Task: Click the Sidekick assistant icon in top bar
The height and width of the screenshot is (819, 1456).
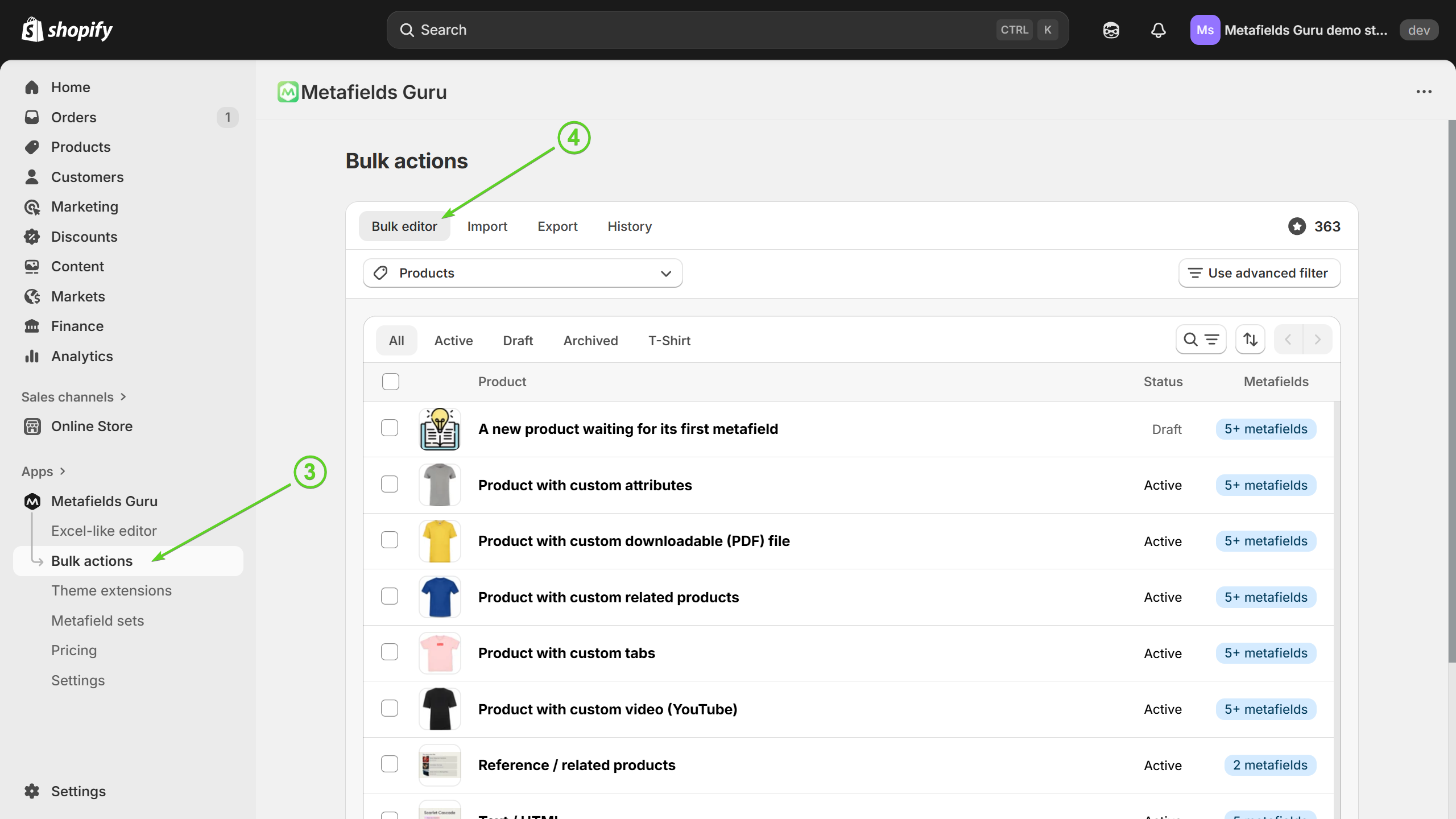Action: [x=1111, y=30]
